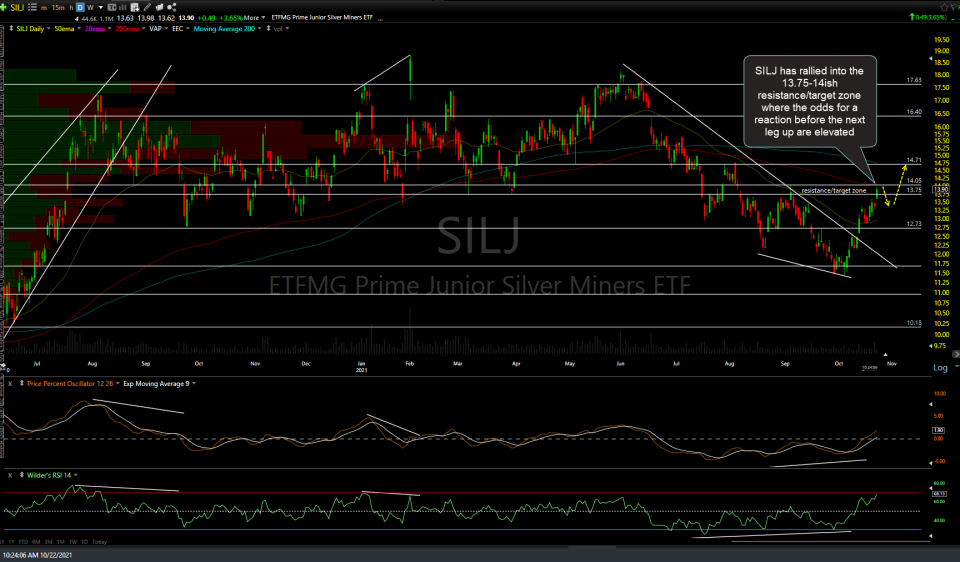The height and width of the screenshot is (562, 960).
Task: Select the pencil drawing tool
Action: point(148,7)
